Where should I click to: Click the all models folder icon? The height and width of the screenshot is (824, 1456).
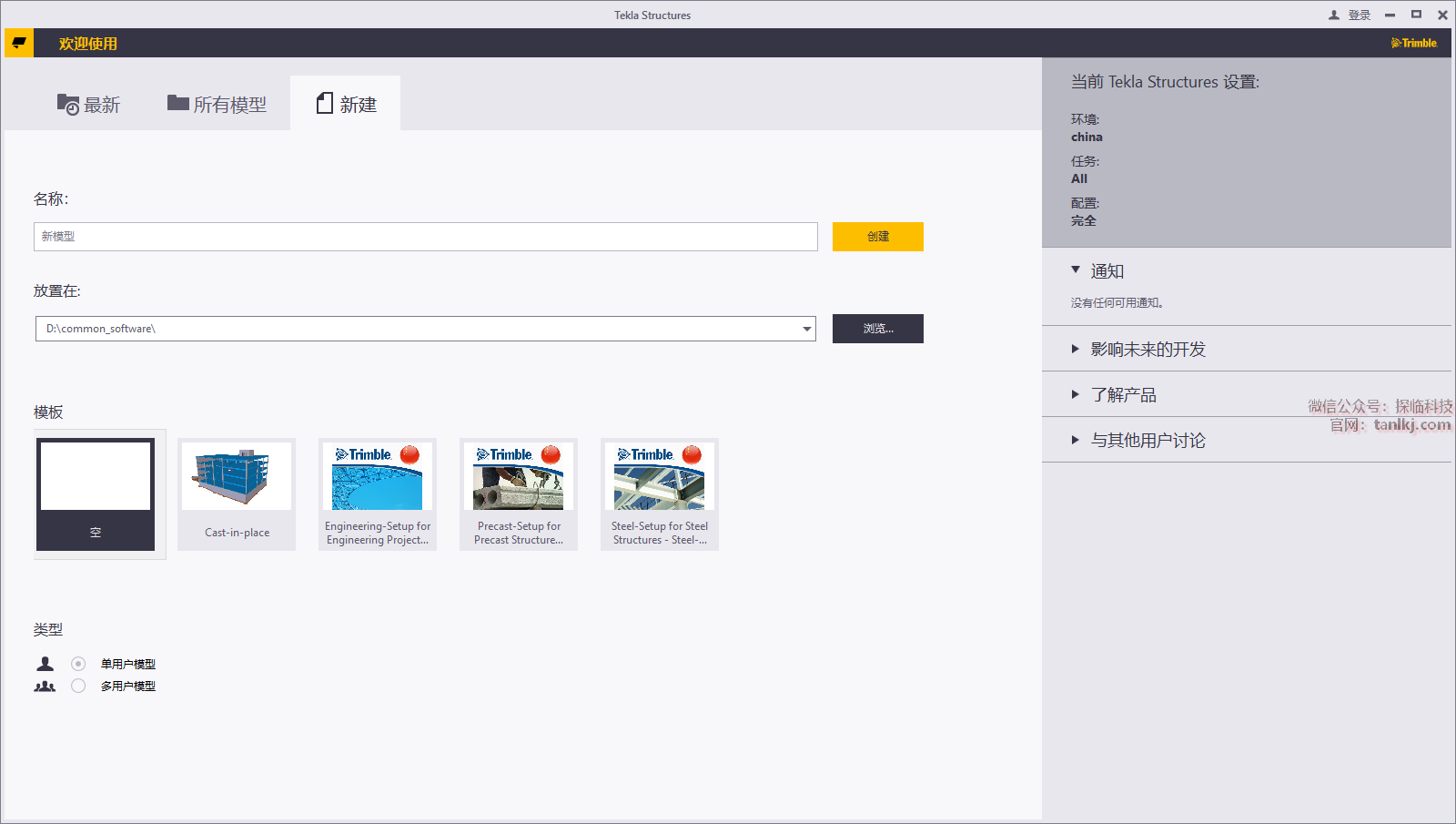177,103
